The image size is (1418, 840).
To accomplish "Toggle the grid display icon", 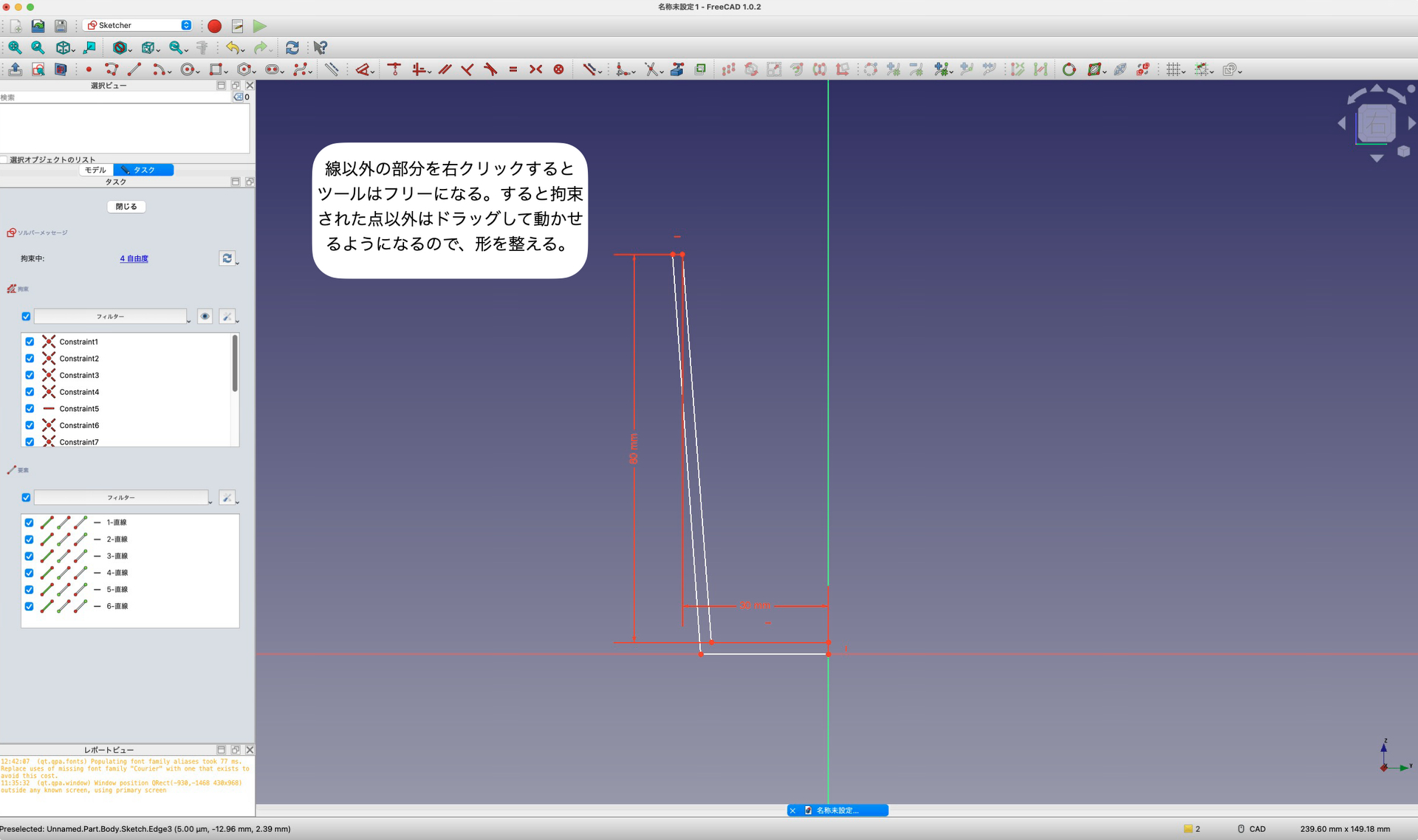I will (1174, 69).
